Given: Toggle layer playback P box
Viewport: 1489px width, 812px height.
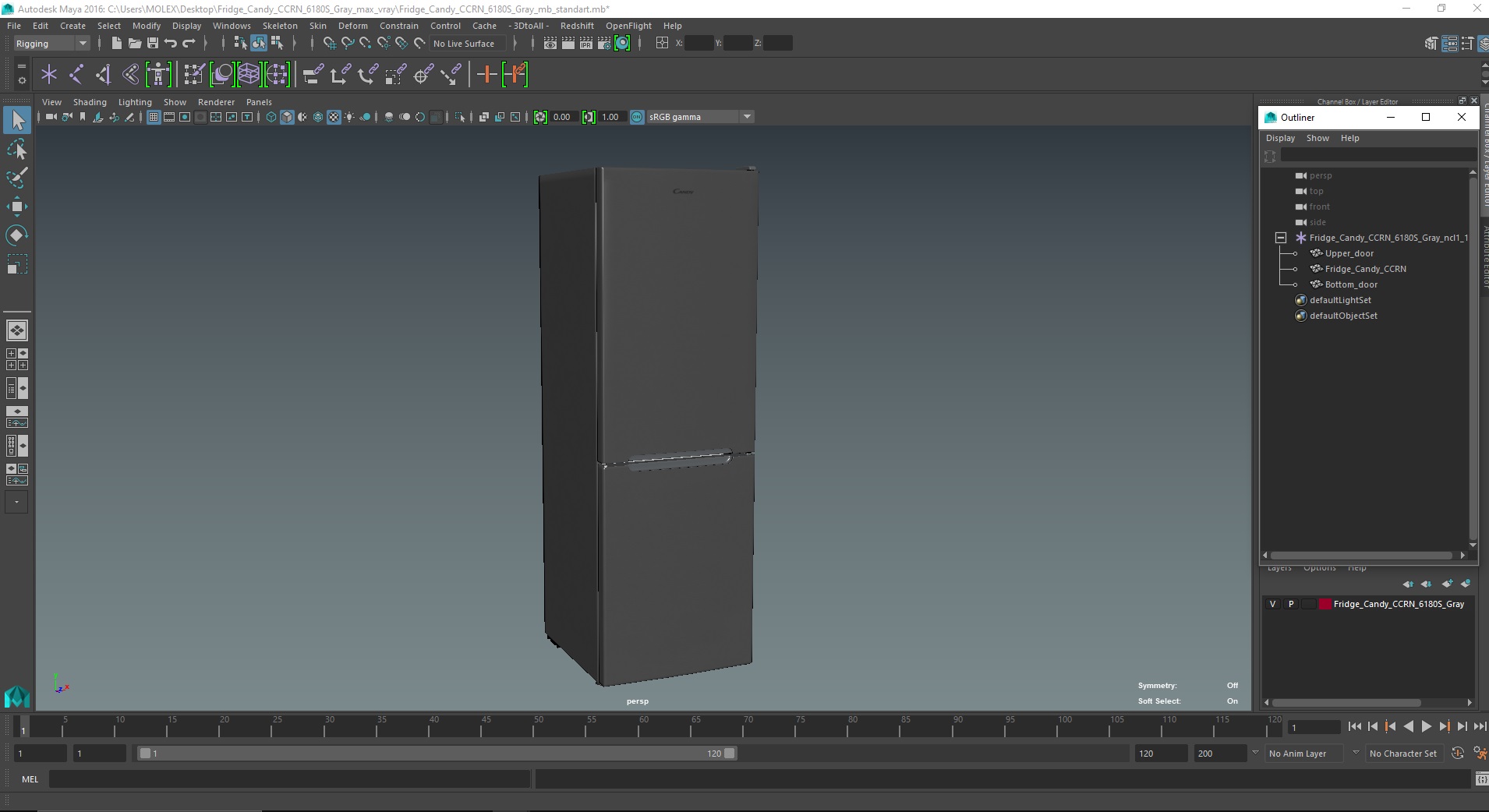Looking at the screenshot, I should point(1291,604).
